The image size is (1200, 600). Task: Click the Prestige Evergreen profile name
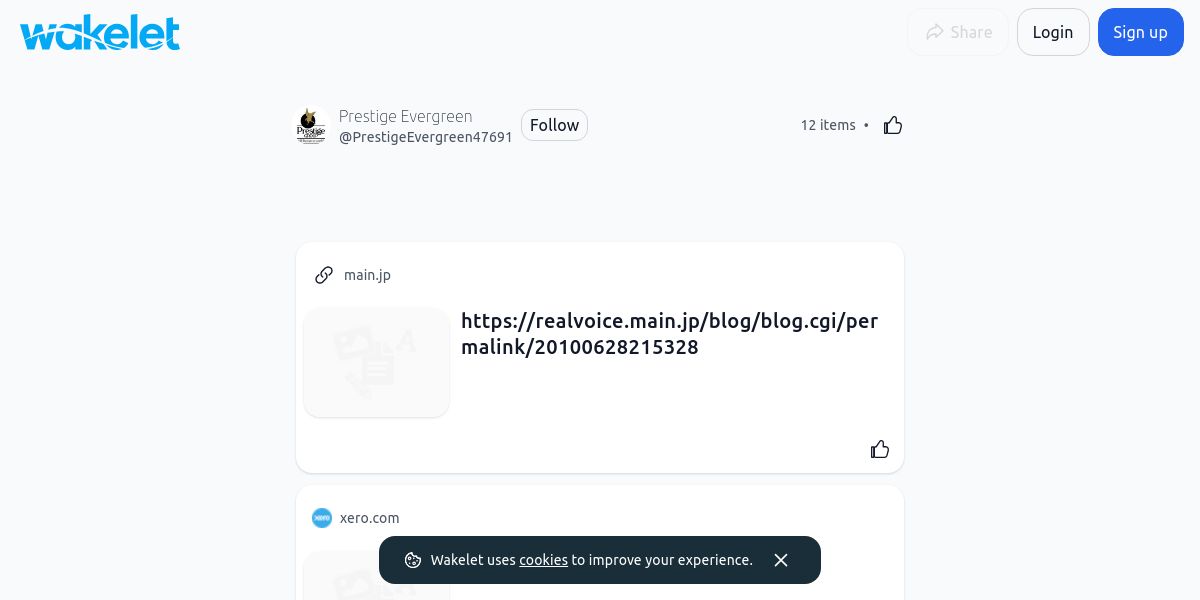click(x=405, y=116)
